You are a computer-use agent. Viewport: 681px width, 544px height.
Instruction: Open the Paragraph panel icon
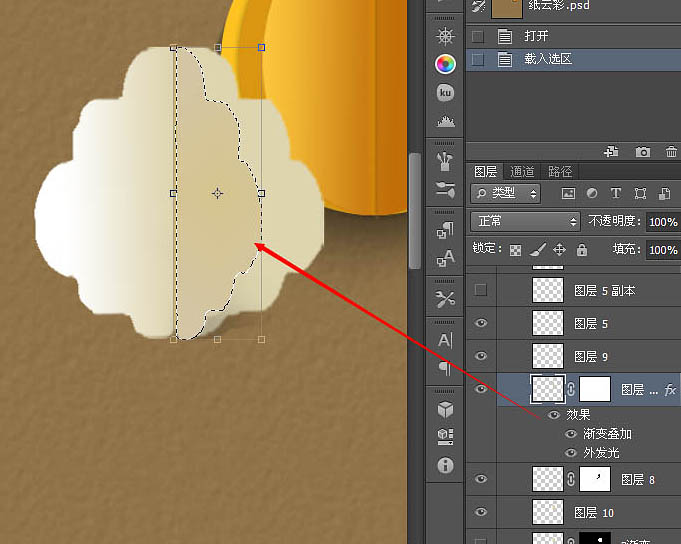445,368
